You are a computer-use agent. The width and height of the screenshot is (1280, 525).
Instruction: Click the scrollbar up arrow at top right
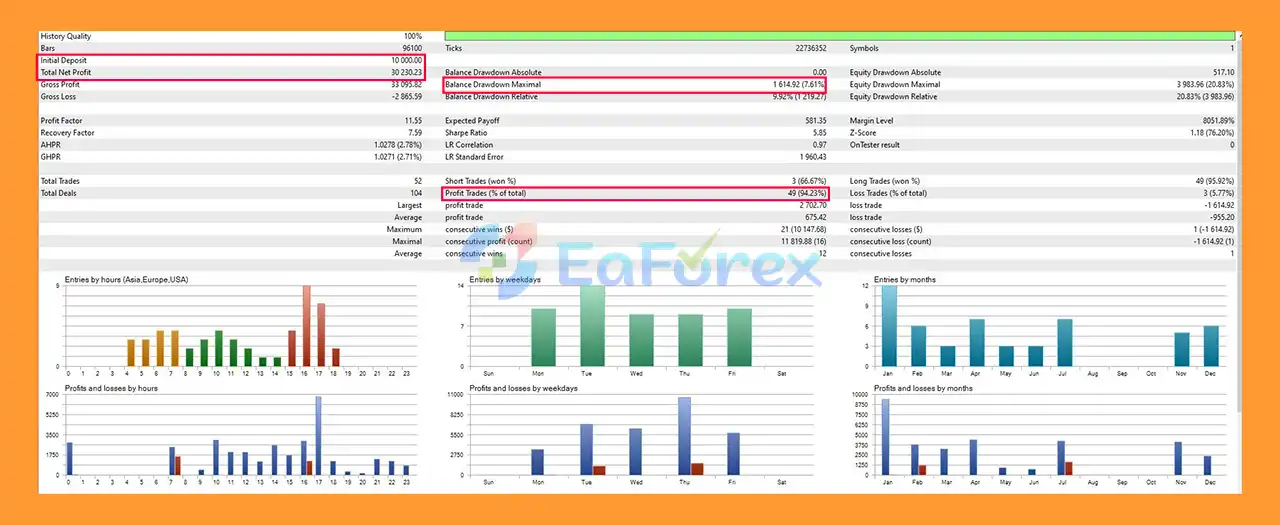pos(1238,37)
